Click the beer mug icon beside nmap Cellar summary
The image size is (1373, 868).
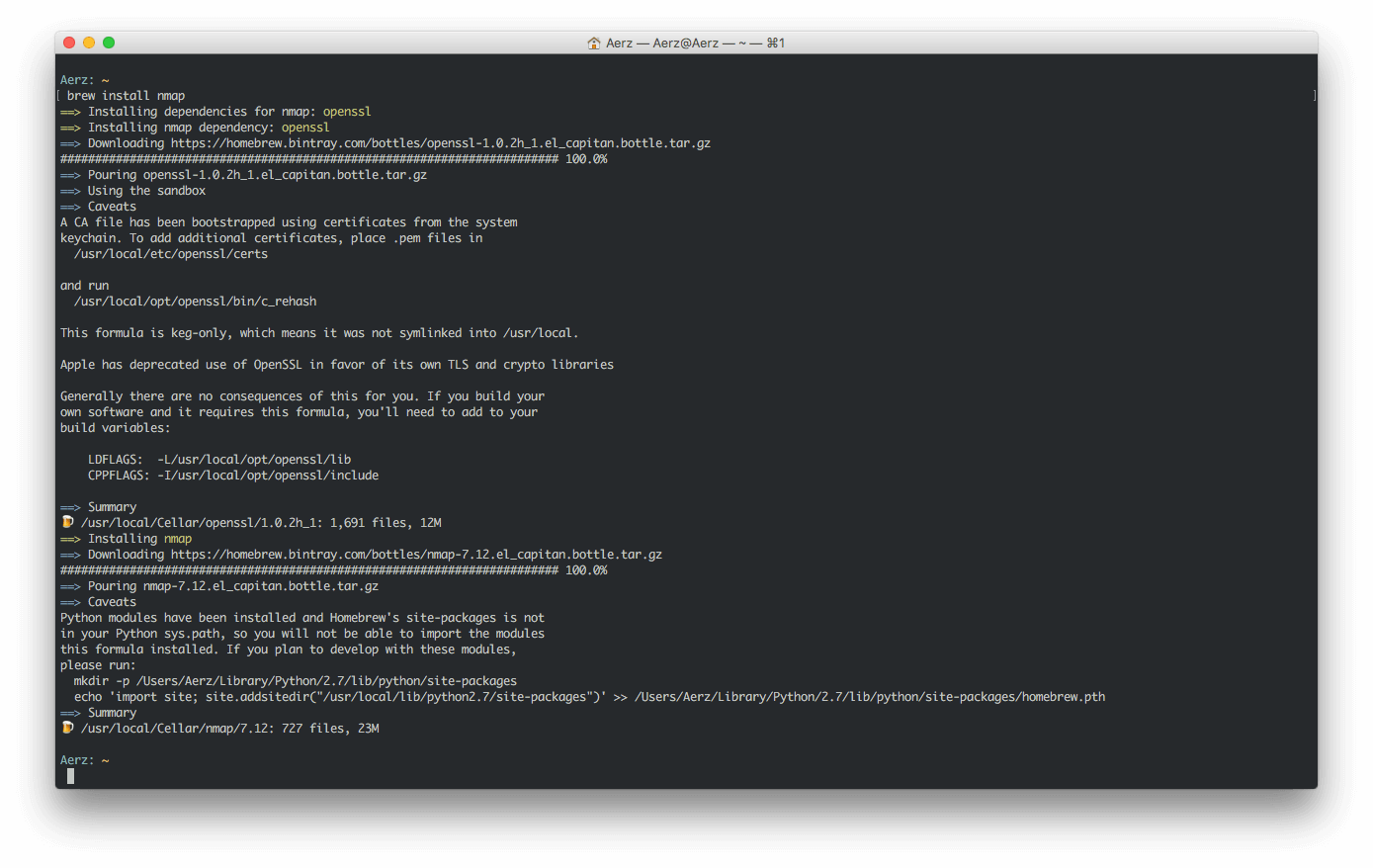[67, 728]
